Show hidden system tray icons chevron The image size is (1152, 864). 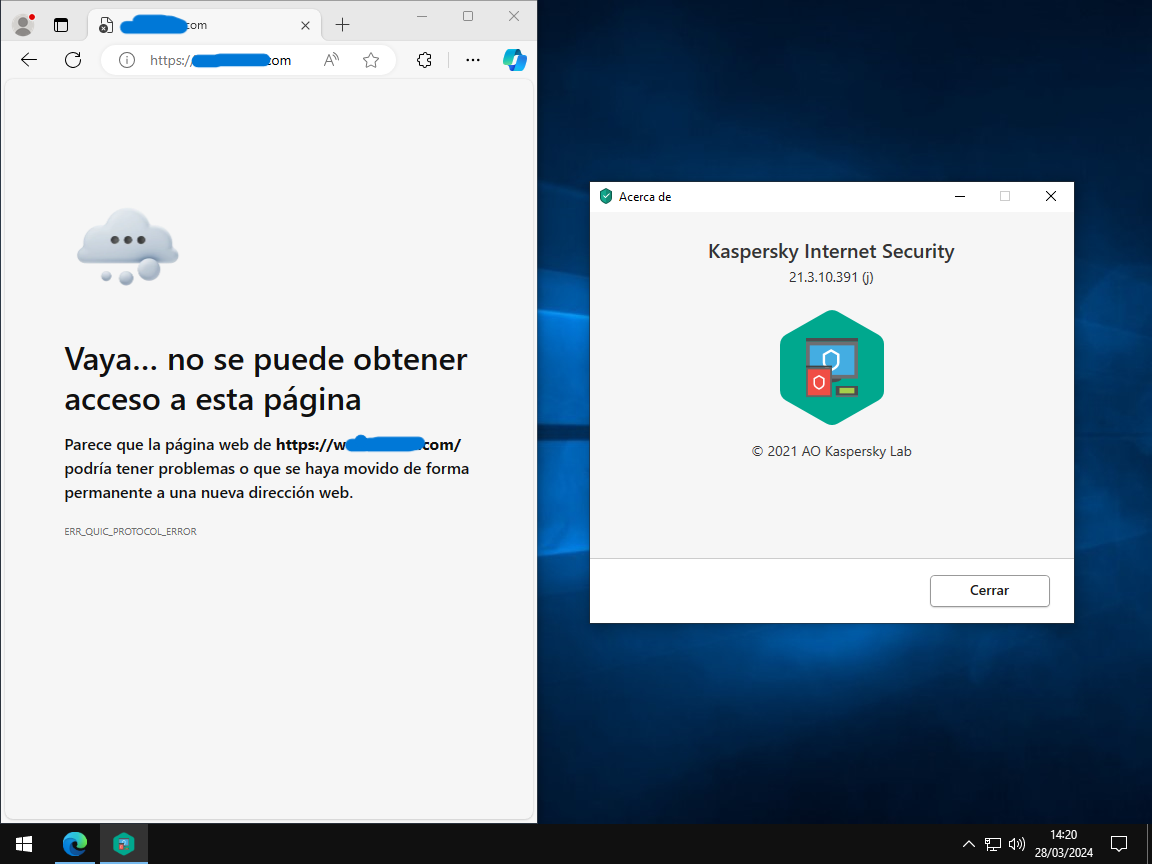[968, 844]
